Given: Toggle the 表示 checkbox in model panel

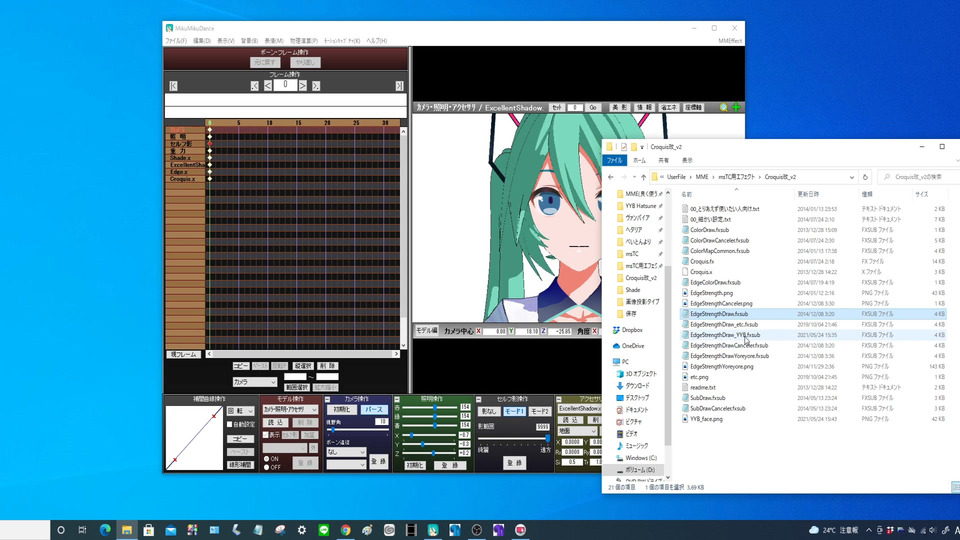Looking at the screenshot, I should [x=265, y=435].
